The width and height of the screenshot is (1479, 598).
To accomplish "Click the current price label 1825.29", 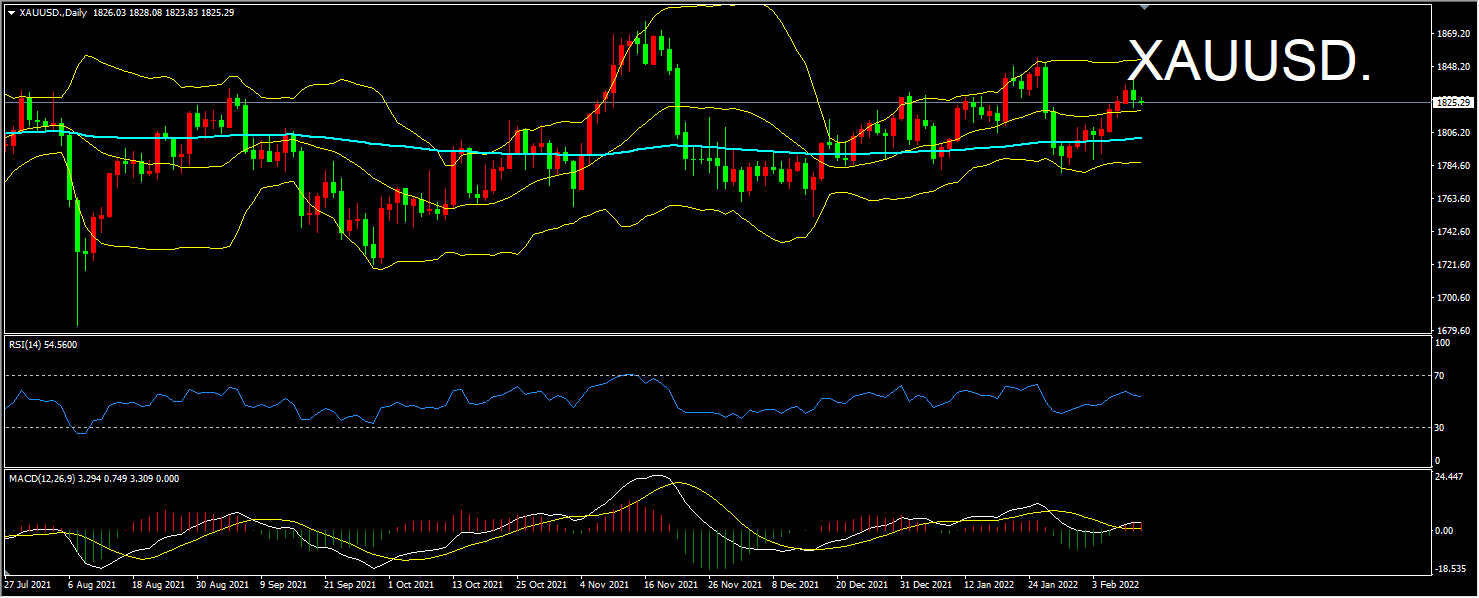I will (1451, 103).
